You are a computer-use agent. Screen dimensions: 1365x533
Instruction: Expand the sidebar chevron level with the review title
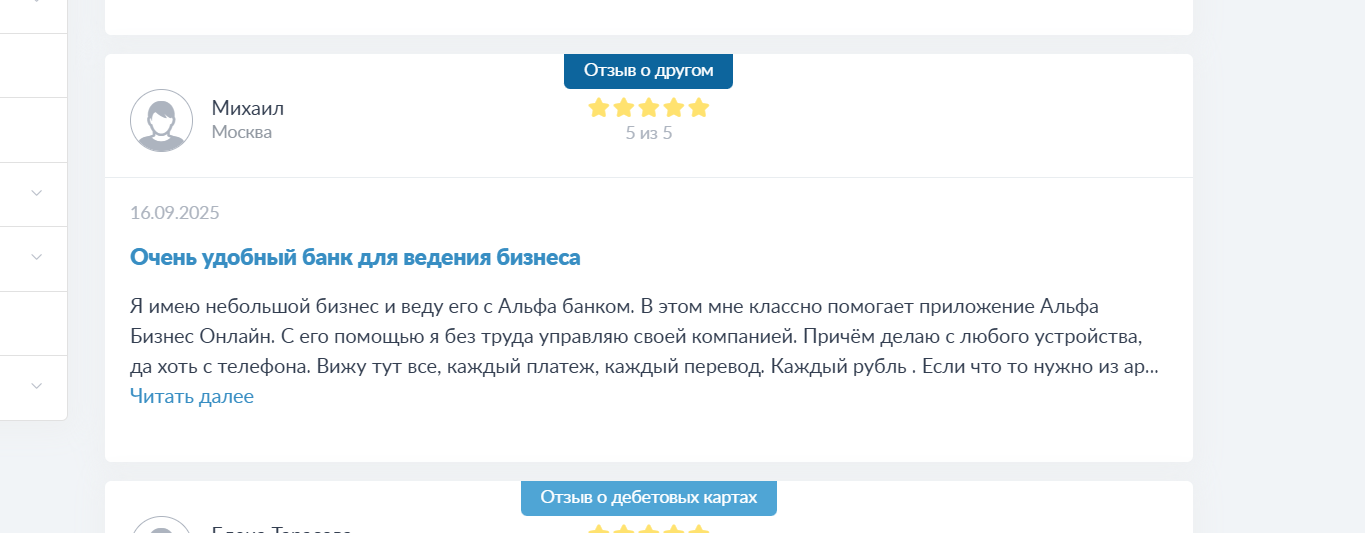click(x=37, y=257)
